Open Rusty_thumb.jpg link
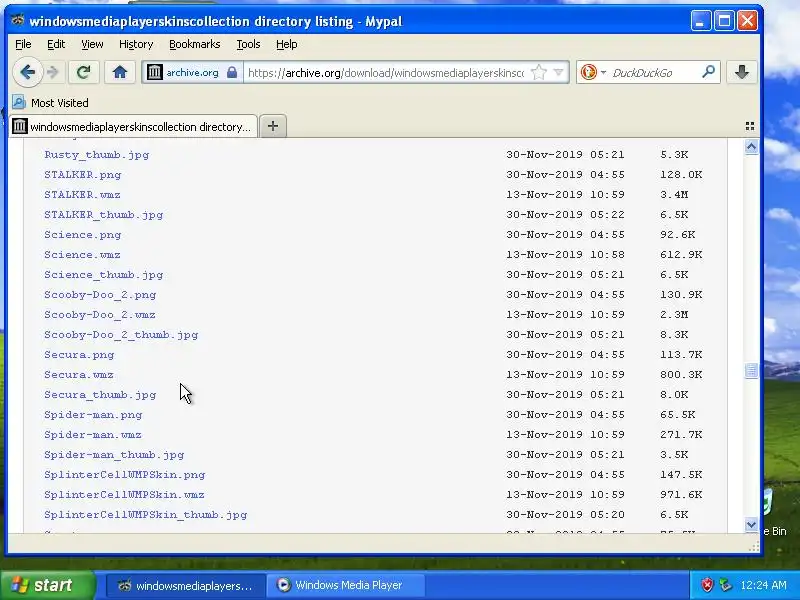 (96, 155)
